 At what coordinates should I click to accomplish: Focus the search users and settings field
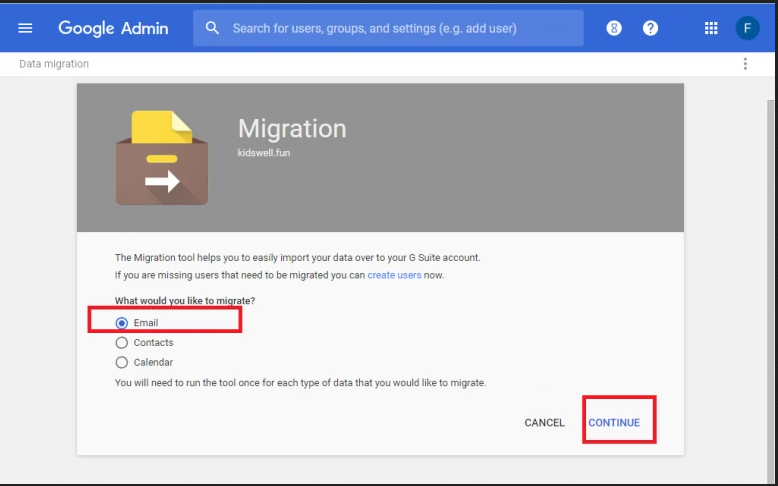tap(388, 28)
